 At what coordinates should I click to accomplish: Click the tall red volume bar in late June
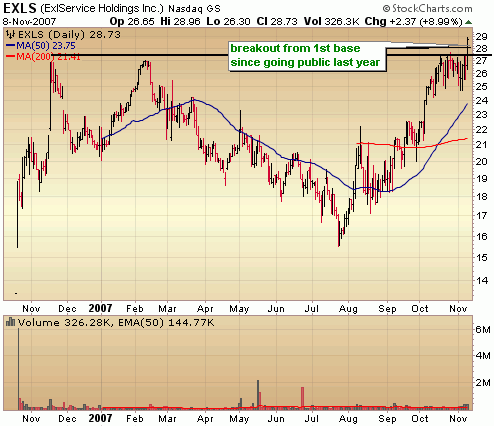click(302, 398)
